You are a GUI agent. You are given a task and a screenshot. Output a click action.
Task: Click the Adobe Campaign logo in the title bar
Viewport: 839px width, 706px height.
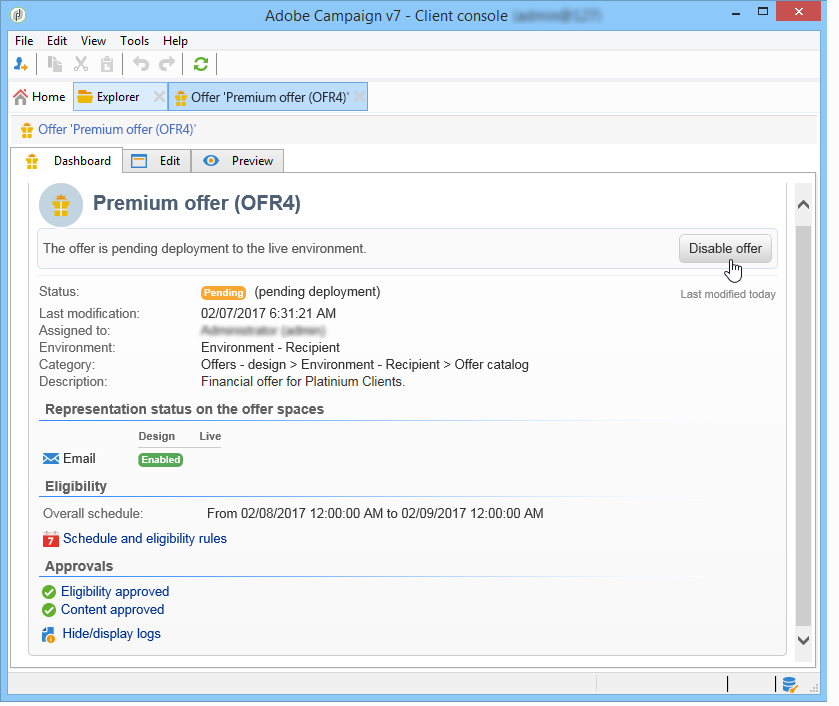coord(18,14)
